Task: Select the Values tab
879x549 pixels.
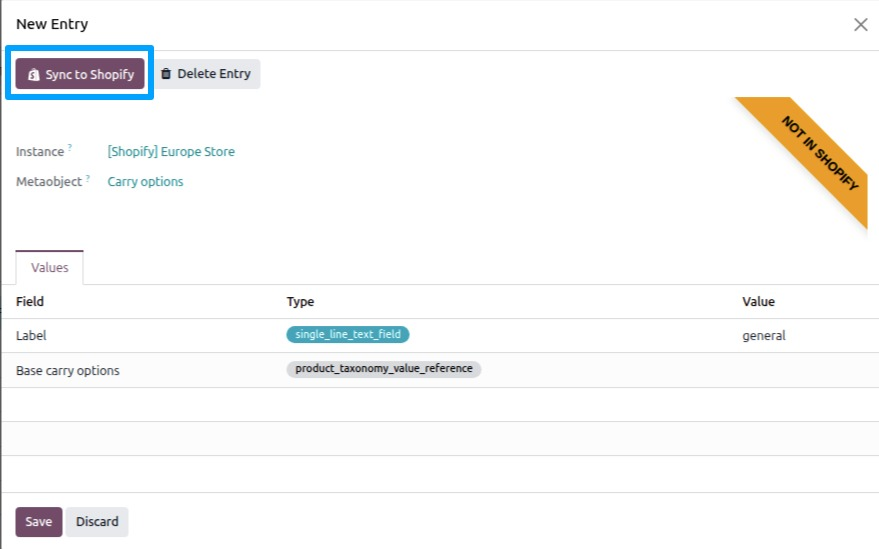Action: tap(49, 267)
